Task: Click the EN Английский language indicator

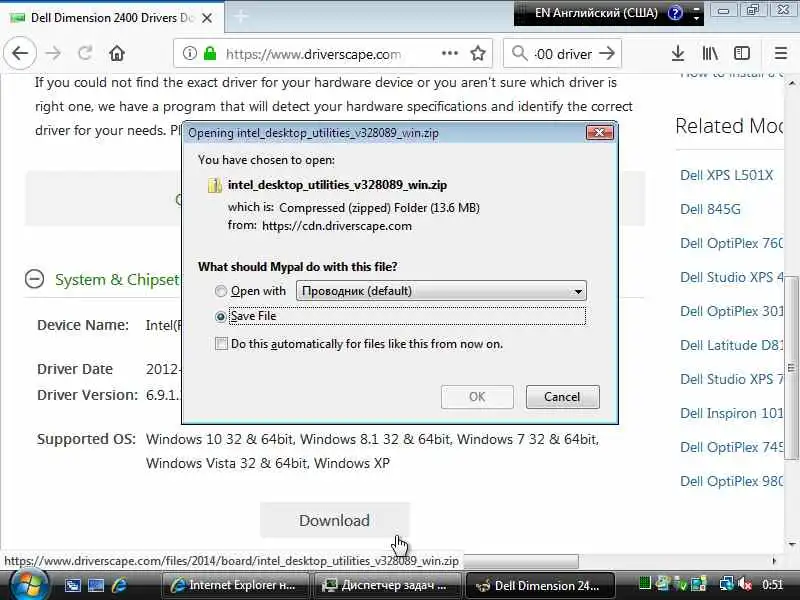Action: (x=596, y=13)
